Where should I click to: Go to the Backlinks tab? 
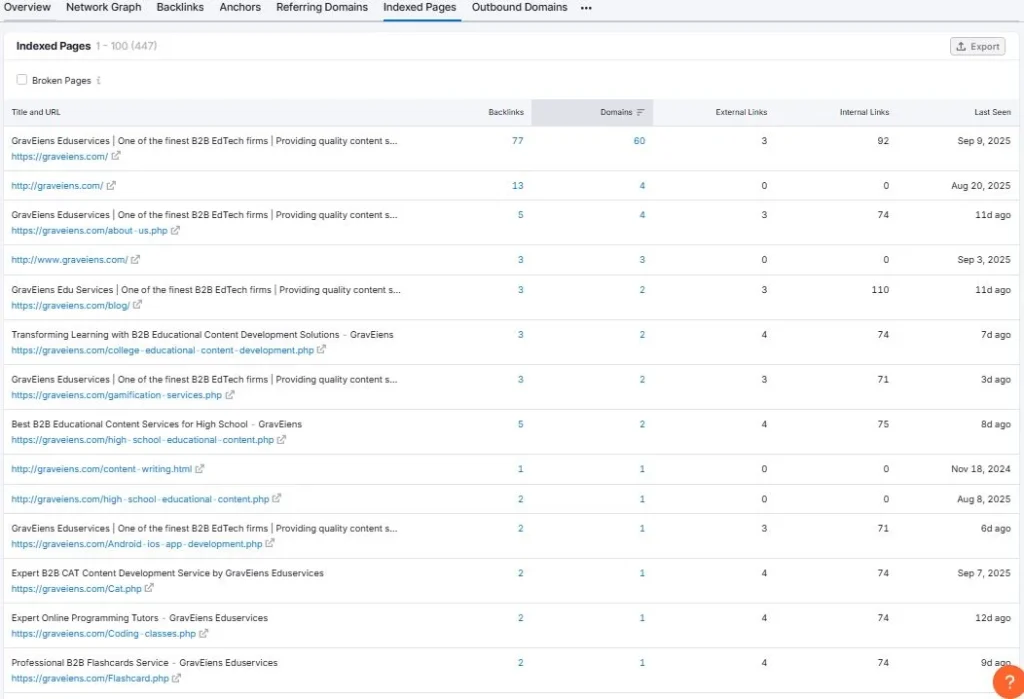pyautogui.click(x=180, y=7)
